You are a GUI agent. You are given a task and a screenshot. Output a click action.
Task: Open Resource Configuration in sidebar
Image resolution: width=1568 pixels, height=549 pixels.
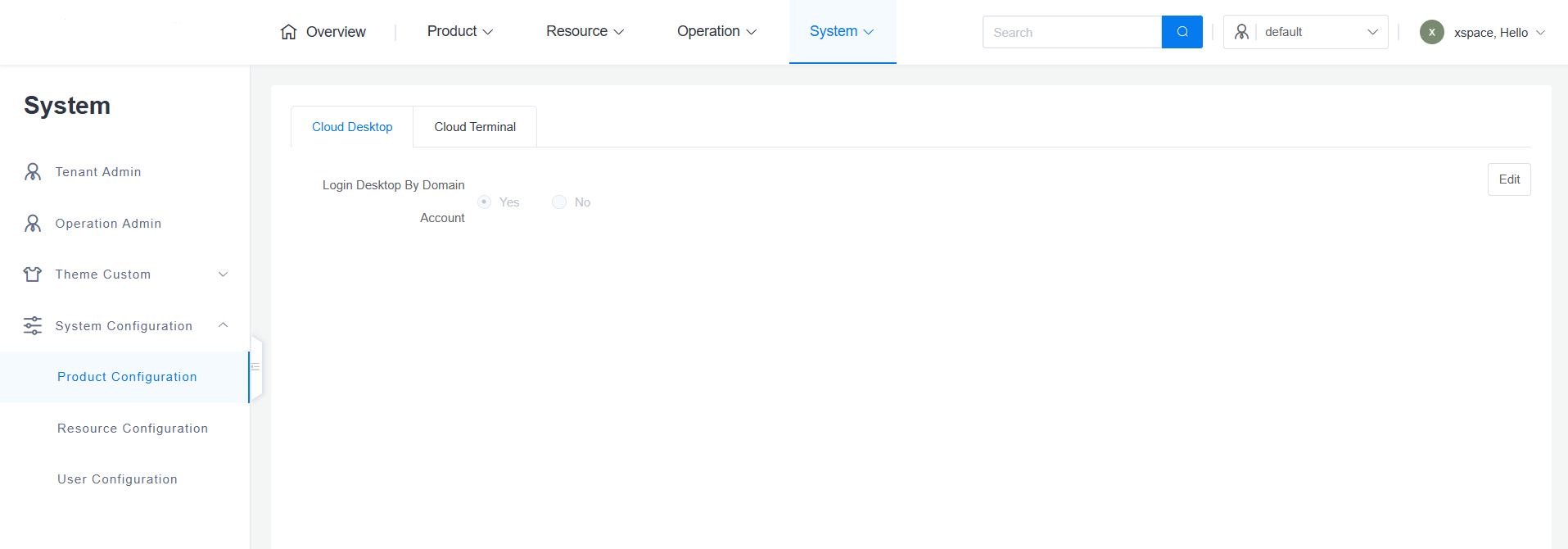(x=133, y=429)
